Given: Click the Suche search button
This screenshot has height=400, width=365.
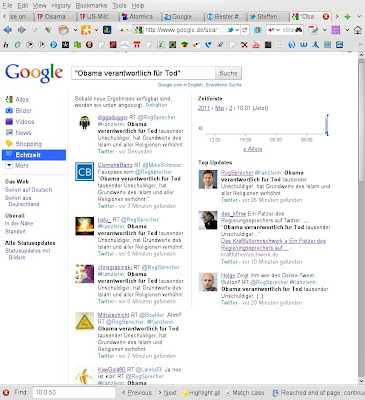Looking at the screenshot, I should click(x=228, y=73).
